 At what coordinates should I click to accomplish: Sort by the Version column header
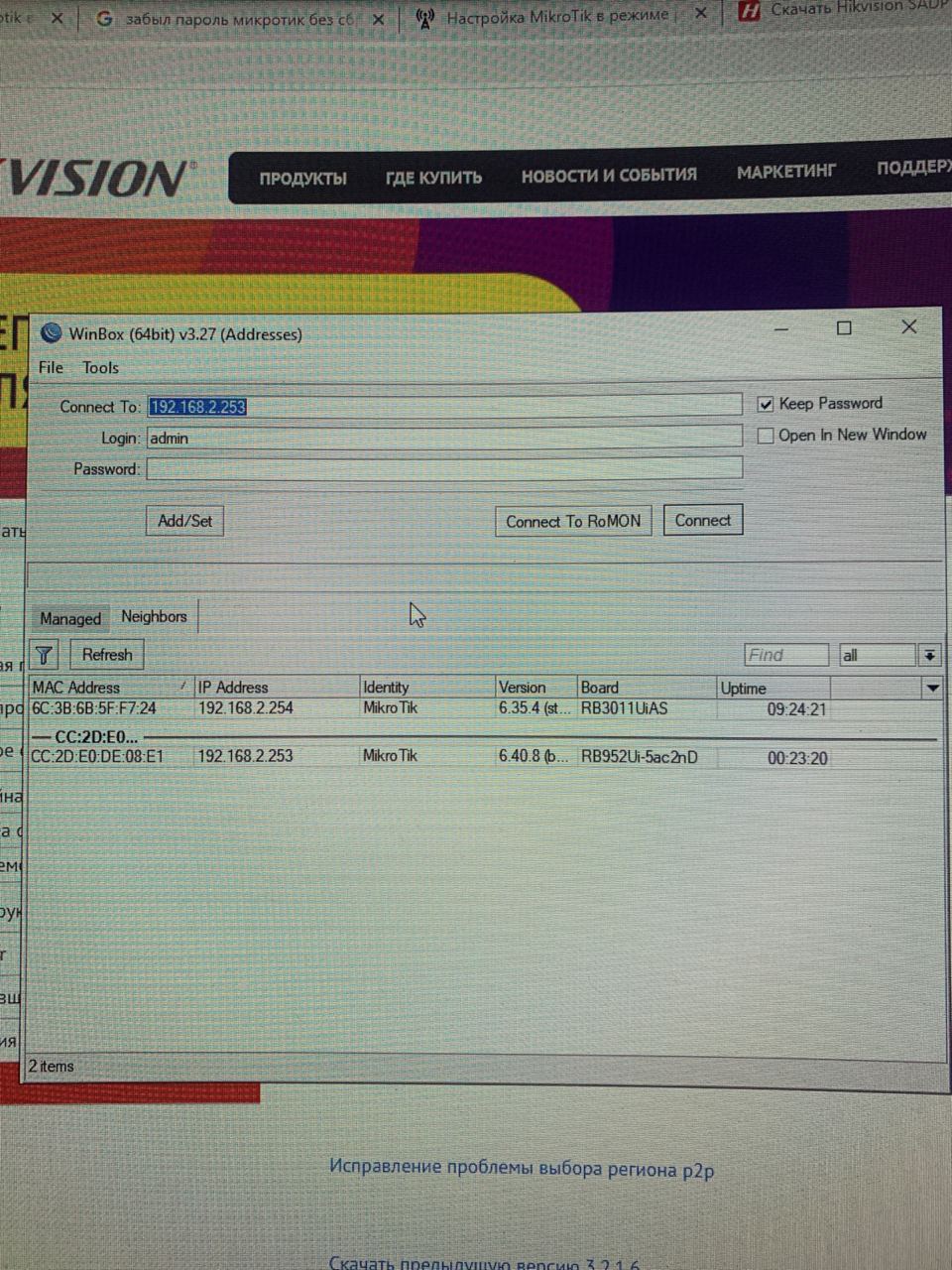[536, 688]
